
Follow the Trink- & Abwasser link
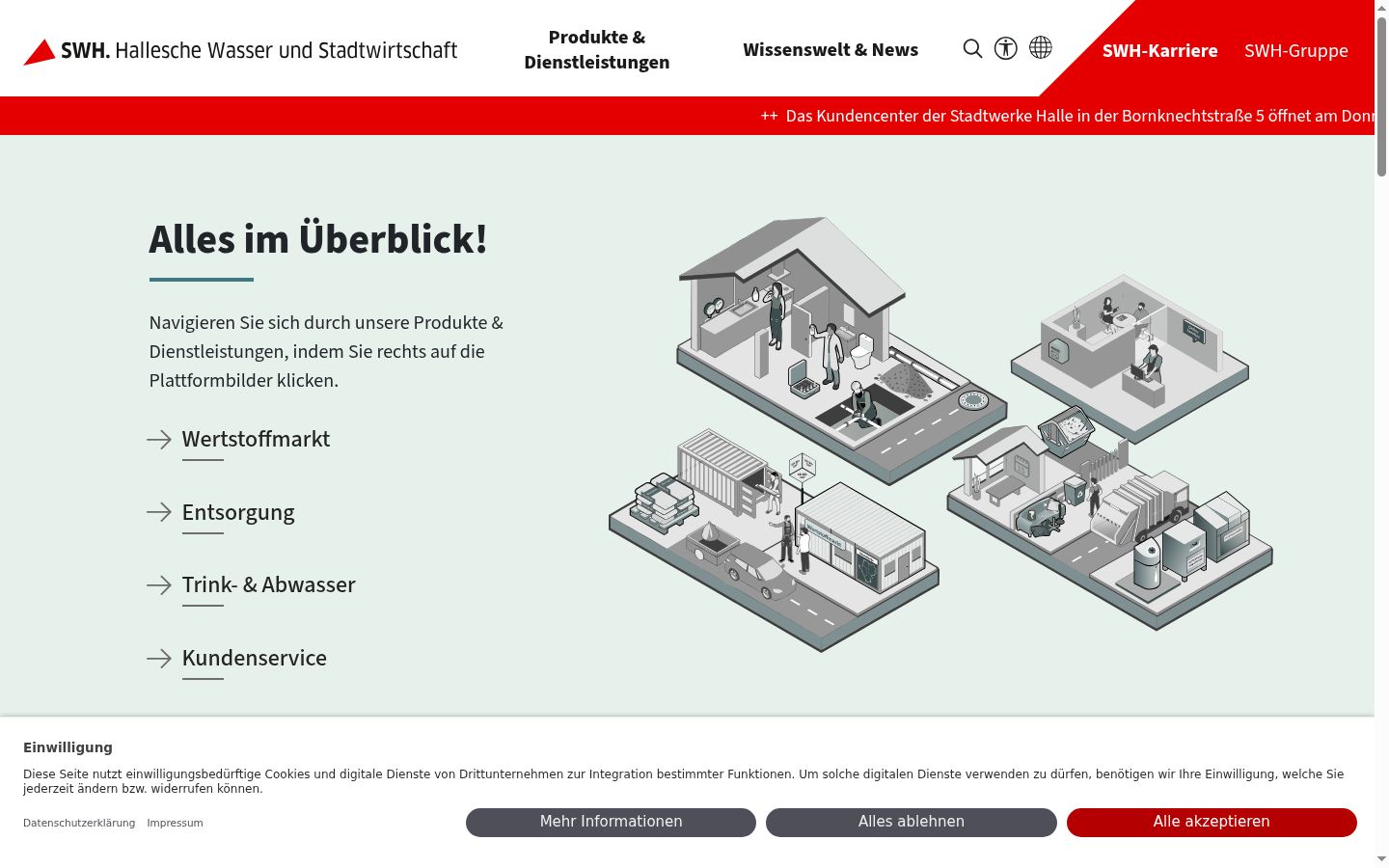(269, 585)
